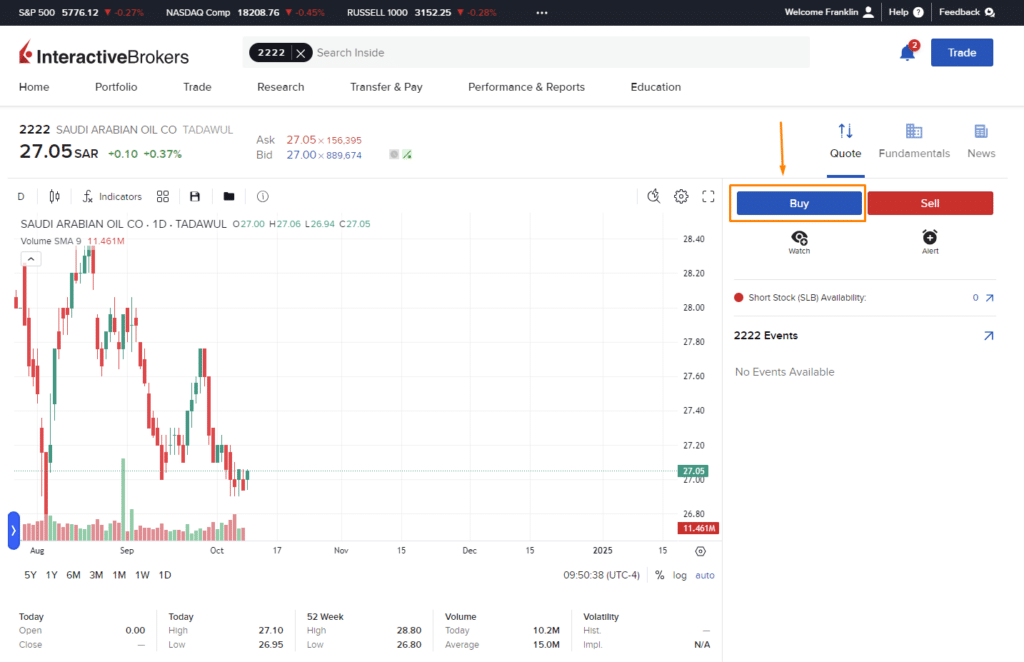Open the Indicators panel on the chart
The width and height of the screenshot is (1024, 662).
pos(112,196)
